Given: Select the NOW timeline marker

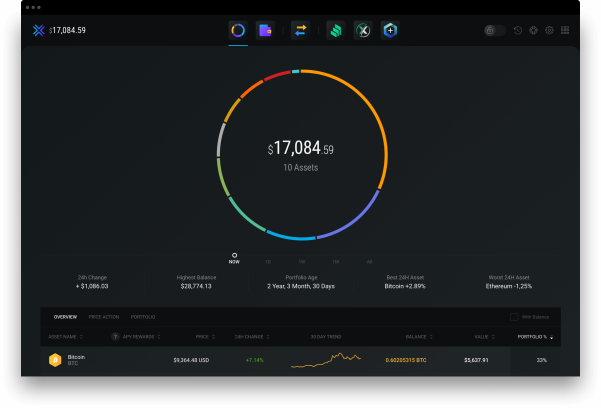Looking at the screenshot, I should coord(234,258).
